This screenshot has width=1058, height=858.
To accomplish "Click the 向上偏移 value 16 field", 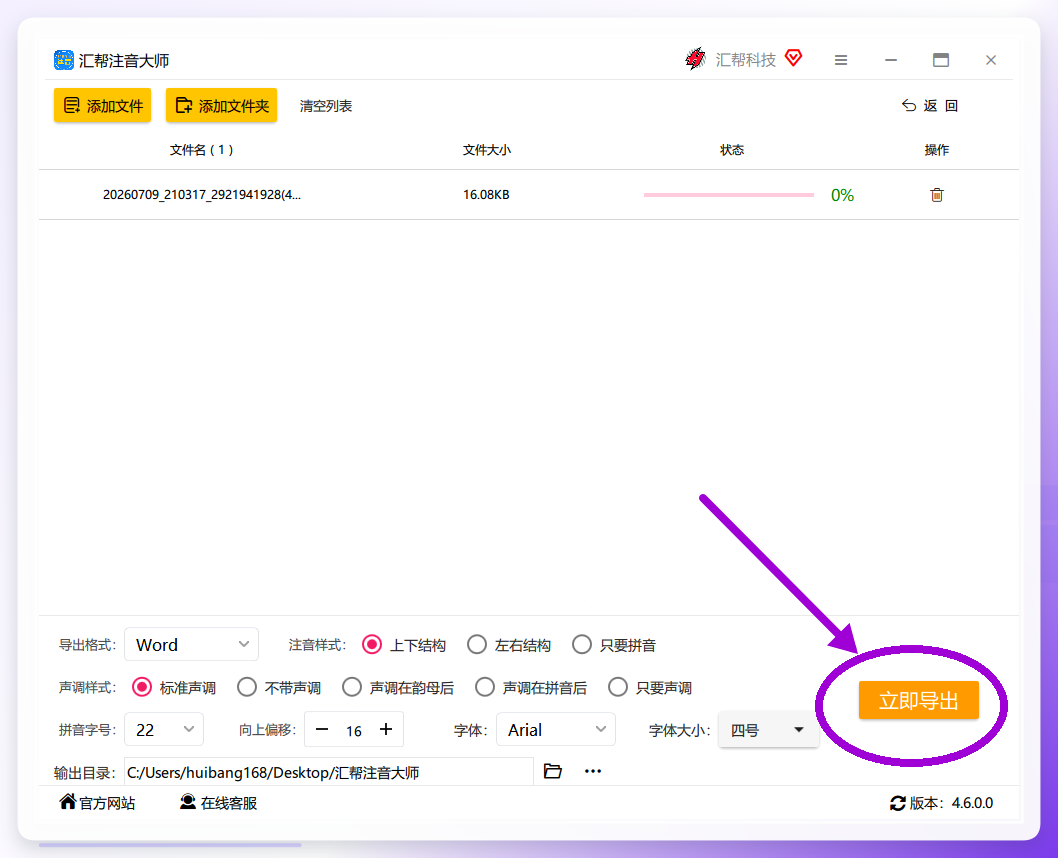I will coord(354,731).
